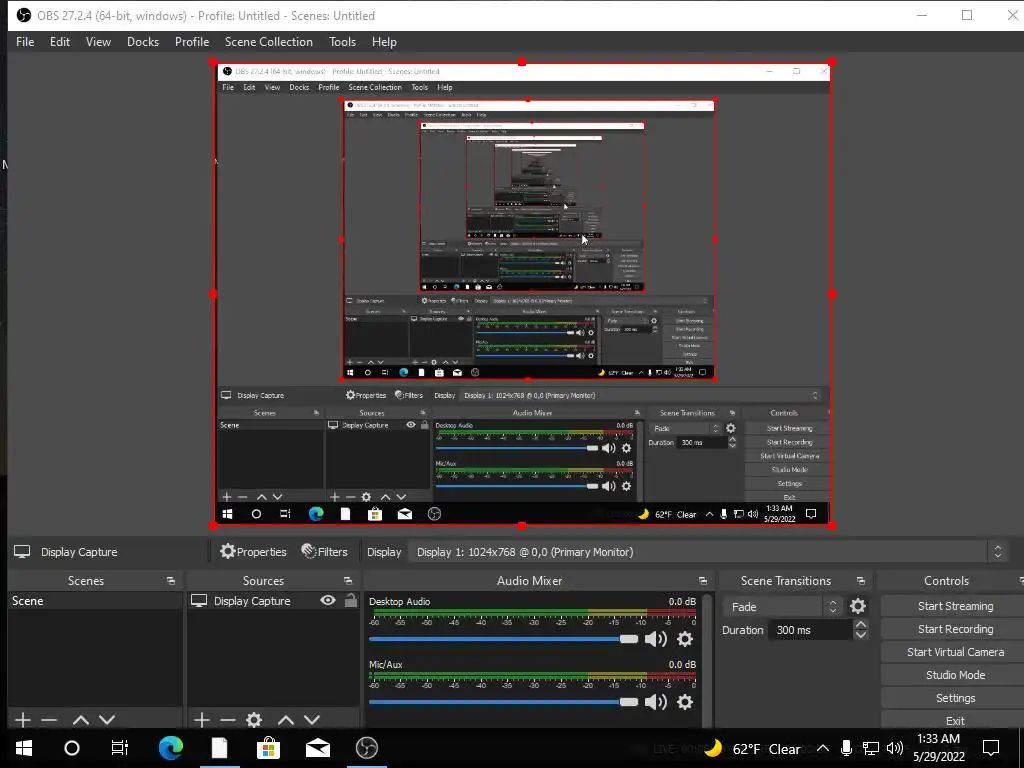Remove selected scene with minus icon
This screenshot has width=1024, height=768.
[49, 720]
